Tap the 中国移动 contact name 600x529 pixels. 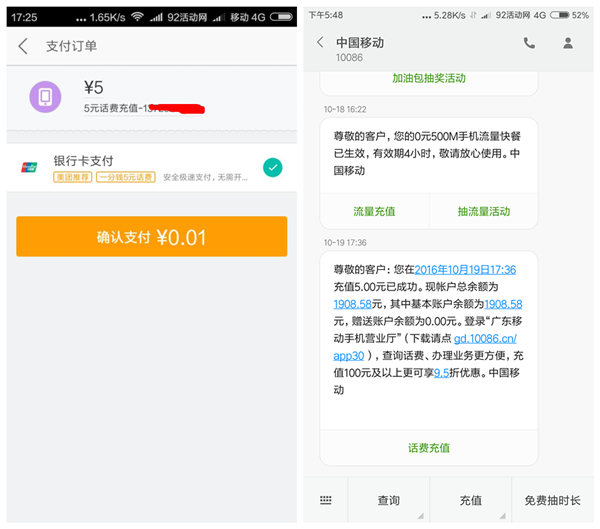[x=360, y=42]
